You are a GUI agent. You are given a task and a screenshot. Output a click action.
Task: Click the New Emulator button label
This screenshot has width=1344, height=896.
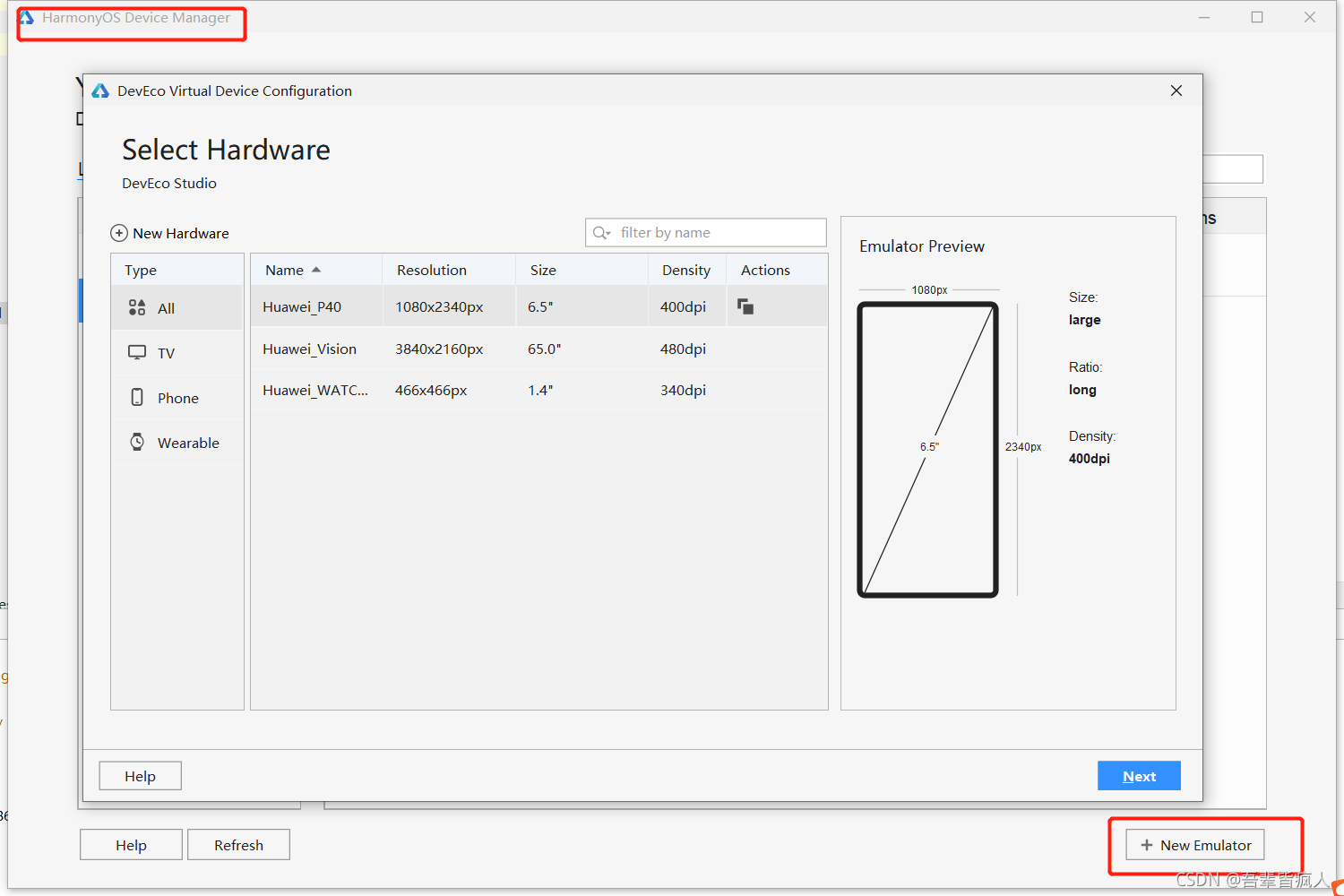point(1206,845)
